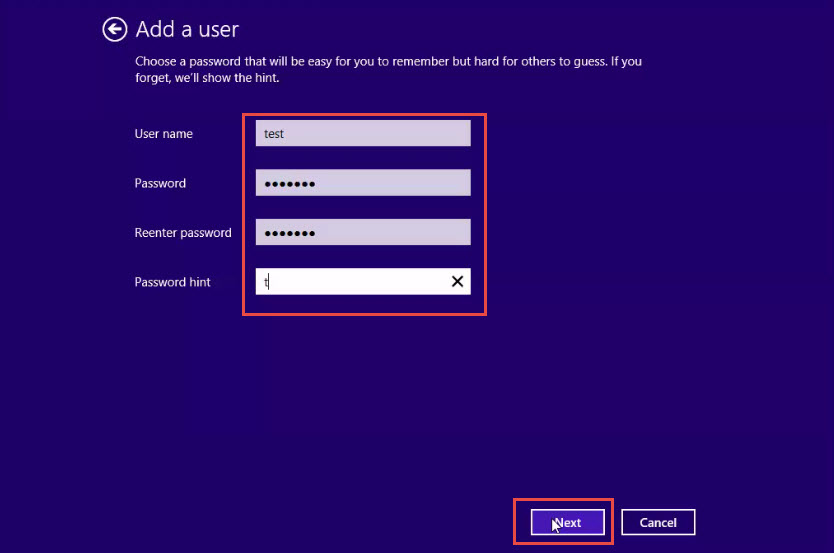The width and height of the screenshot is (834, 553).
Task: Focus the Password input field
Action: [x=363, y=182]
